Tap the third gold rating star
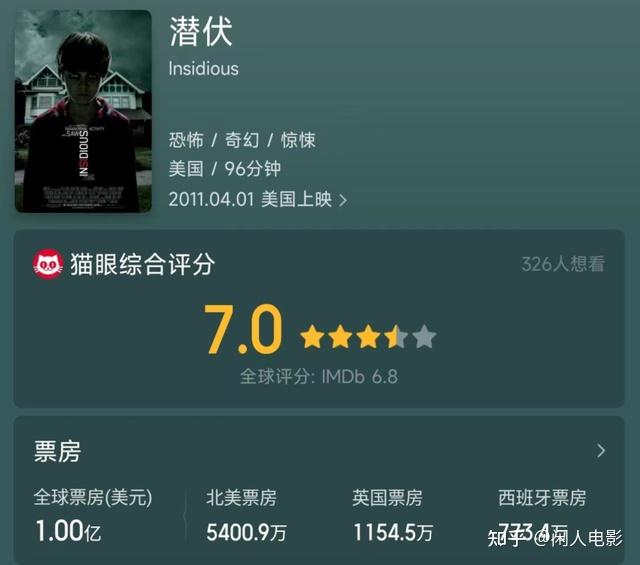Screen dimensions: 640x565 (x=368, y=337)
